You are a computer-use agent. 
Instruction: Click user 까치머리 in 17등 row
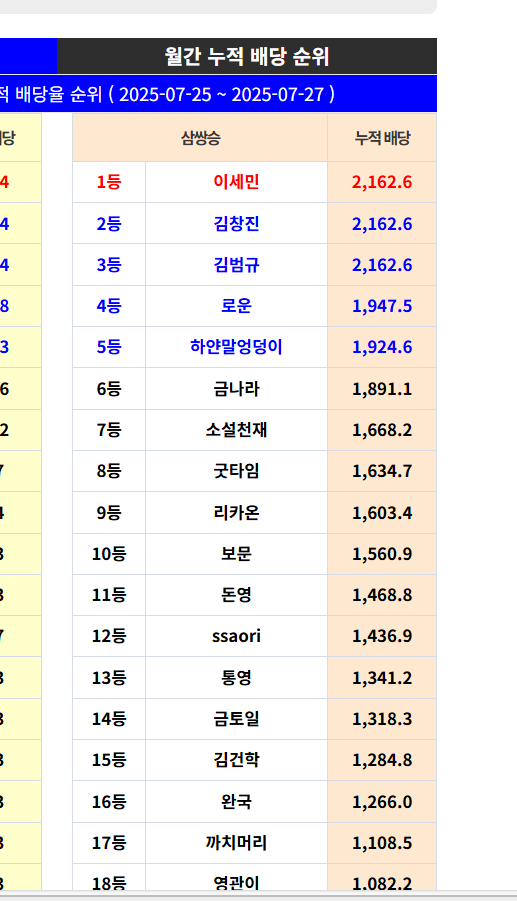(x=236, y=843)
